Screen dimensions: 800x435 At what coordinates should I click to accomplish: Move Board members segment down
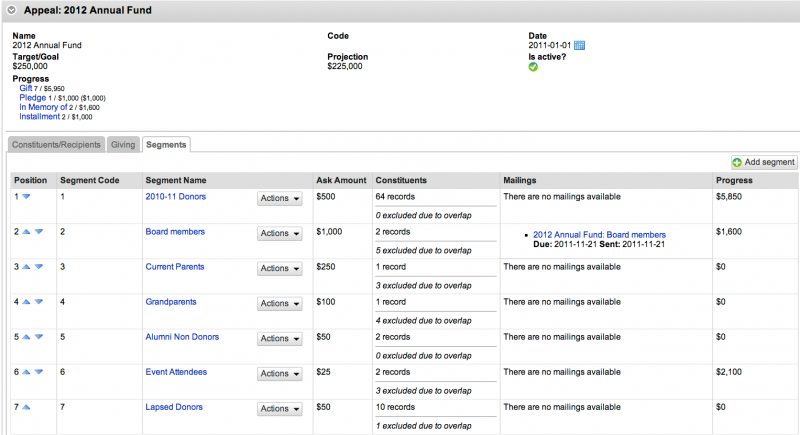click(x=39, y=232)
